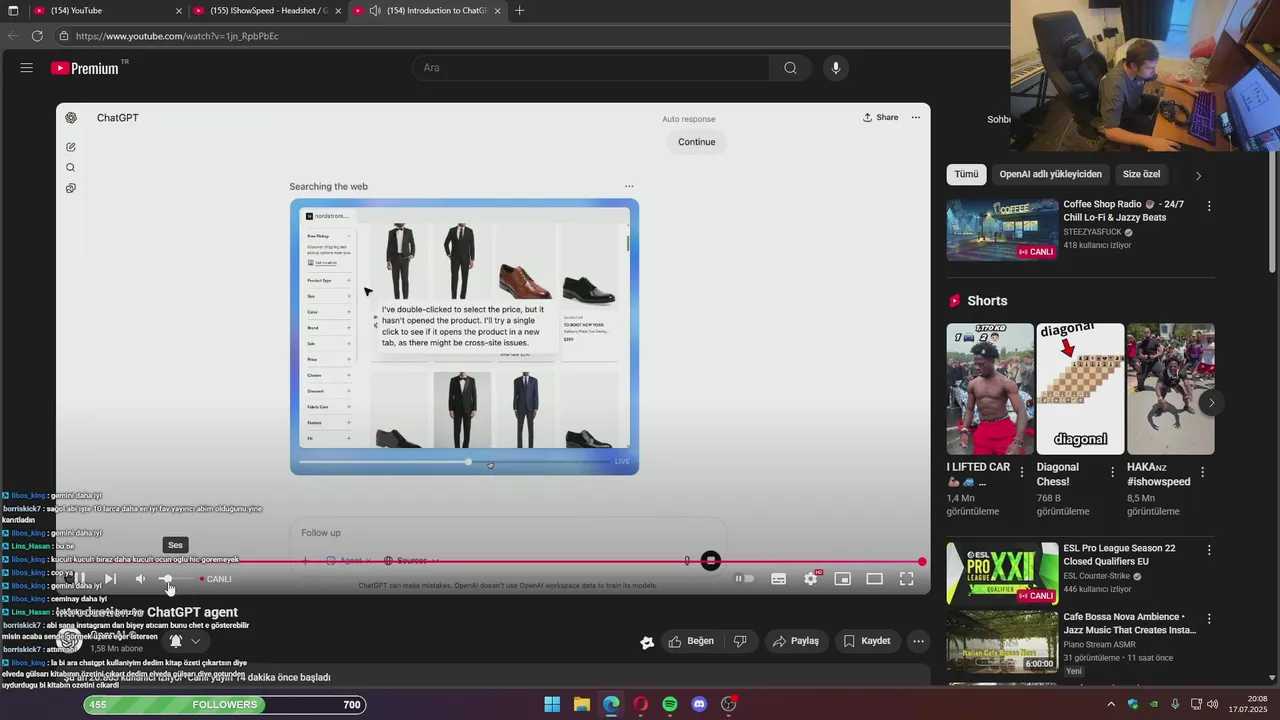
Task: Open the Windows Start menu
Action: 552,705
